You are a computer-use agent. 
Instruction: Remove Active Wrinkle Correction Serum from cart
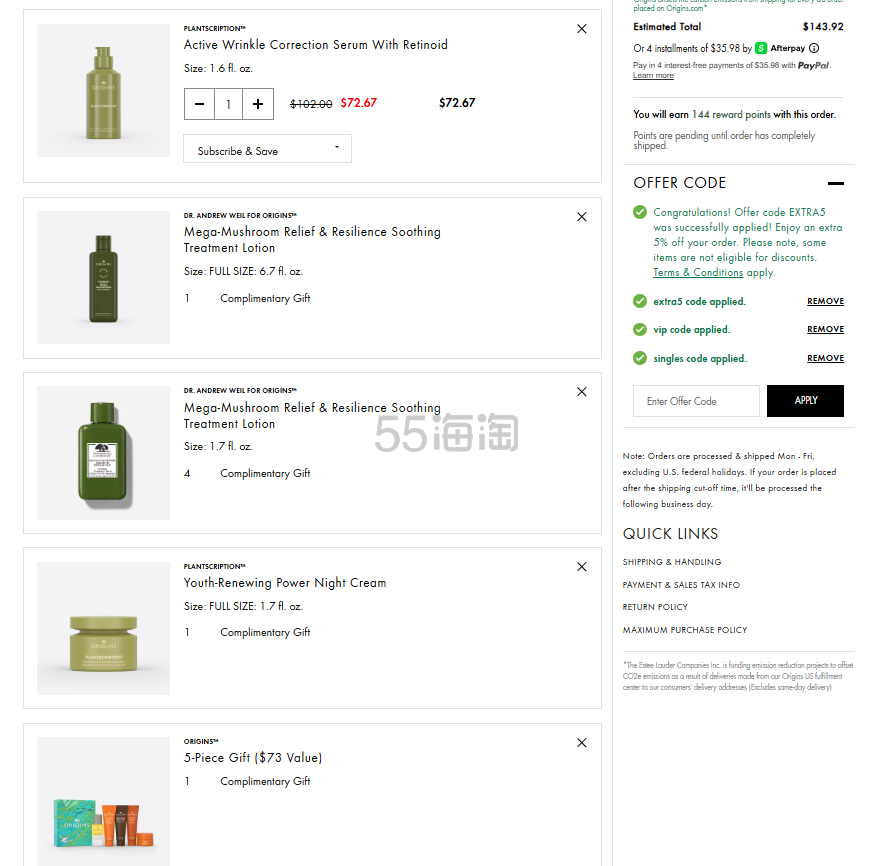(x=582, y=29)
